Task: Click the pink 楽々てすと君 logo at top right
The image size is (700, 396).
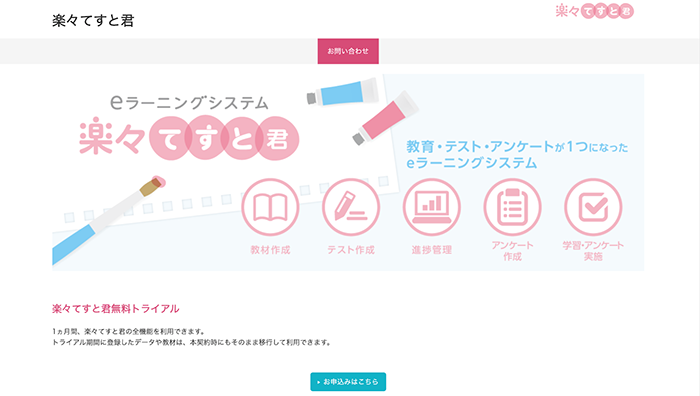Action: pyautogui.click(x=594, y=11)
